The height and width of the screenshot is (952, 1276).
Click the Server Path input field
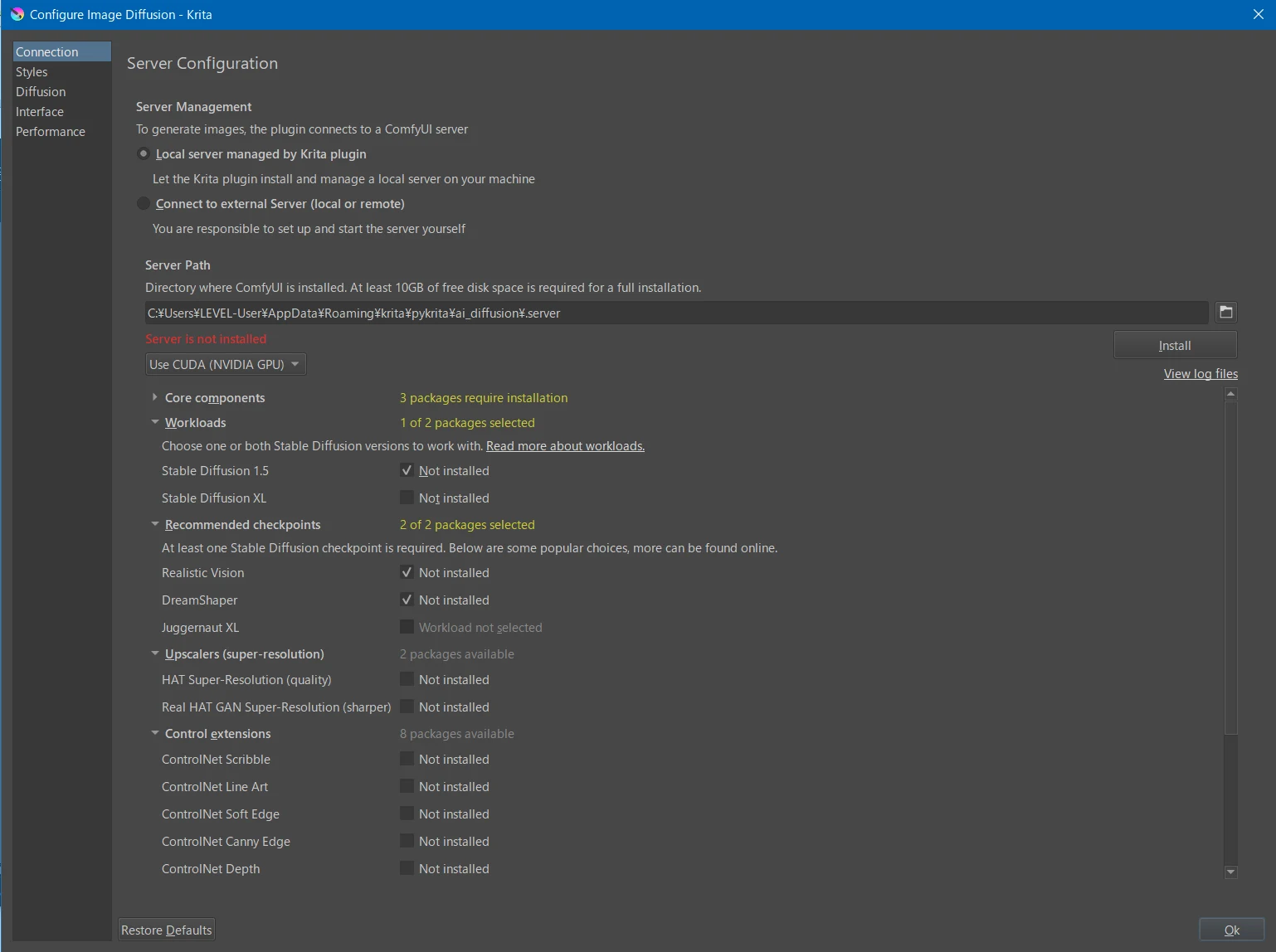pyautogui.click(x=676, y=313)
